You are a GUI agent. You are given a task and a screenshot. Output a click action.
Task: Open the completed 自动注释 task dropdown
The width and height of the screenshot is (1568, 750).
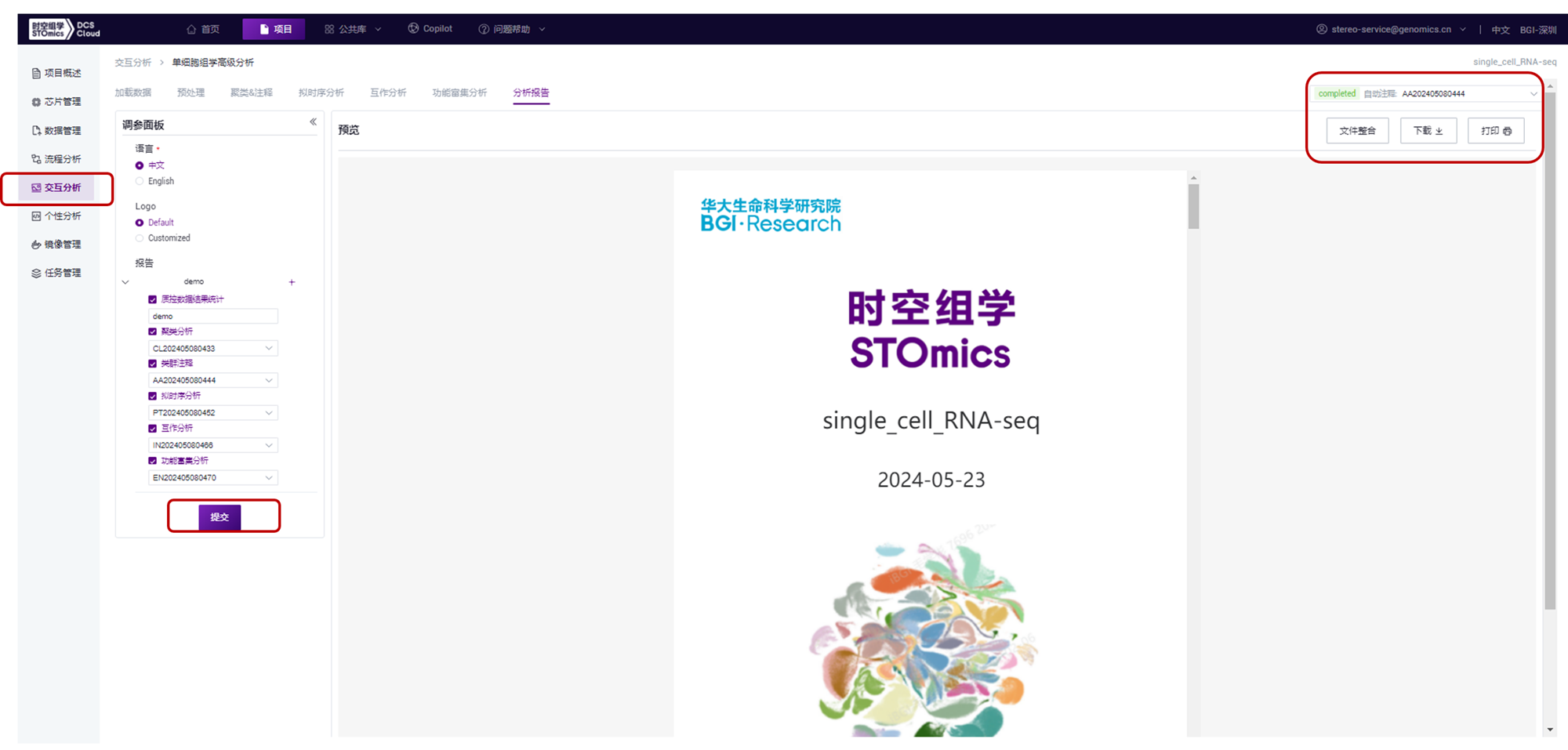click(1427, 93)
